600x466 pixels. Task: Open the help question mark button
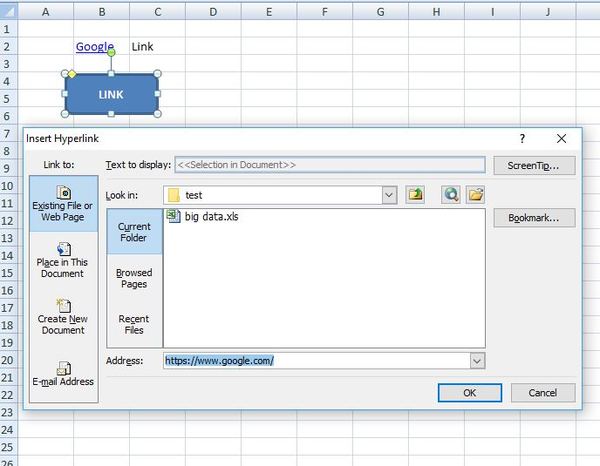pyautogui.click(x=522, y=139)
